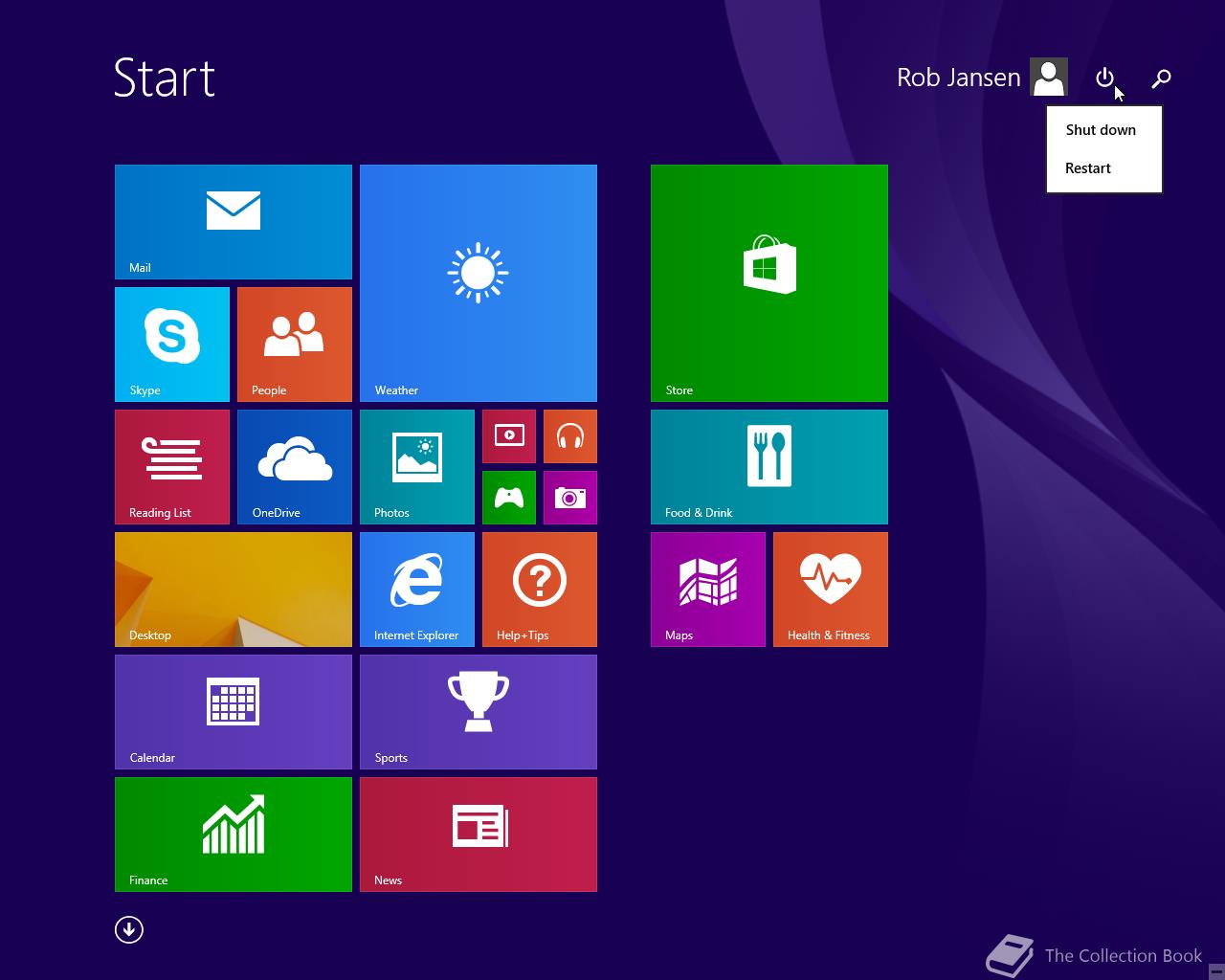Image resolution: width=1225 pixels, height=980 pixels.
Task: Open the People tile
Action: click(295, 345)
